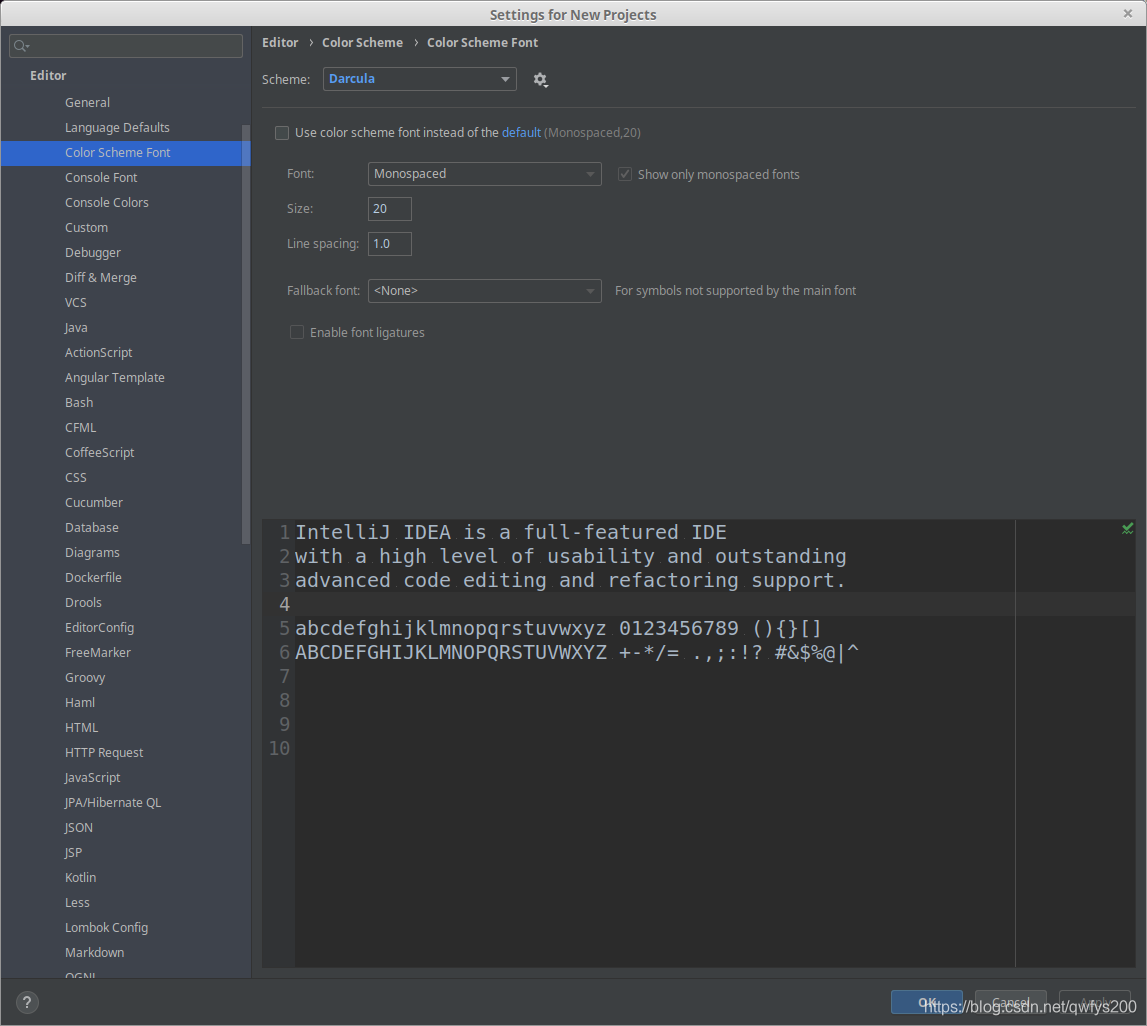Click preview text 'IntelliJ IDEA is a full-featured IDE'
Viewport: 1147px width, 1026px height.
tap(511, 532)
